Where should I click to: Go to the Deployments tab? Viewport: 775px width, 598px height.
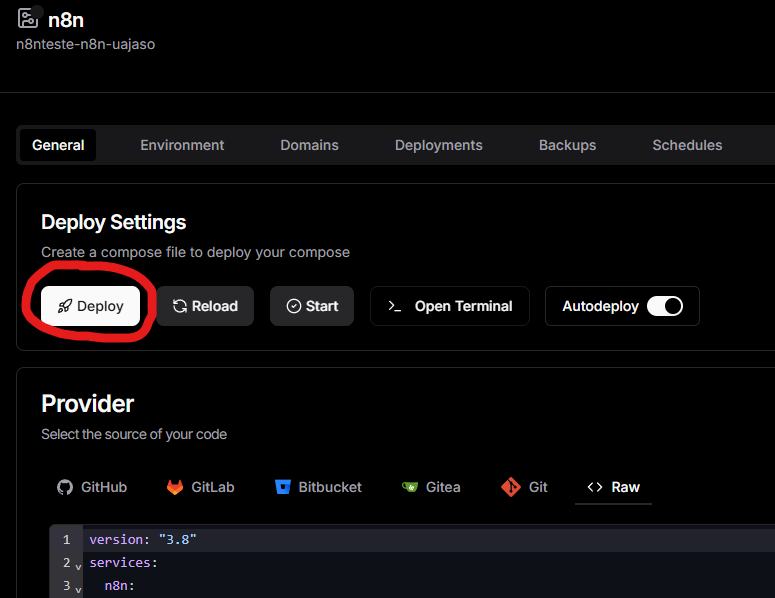pos(438,145)
